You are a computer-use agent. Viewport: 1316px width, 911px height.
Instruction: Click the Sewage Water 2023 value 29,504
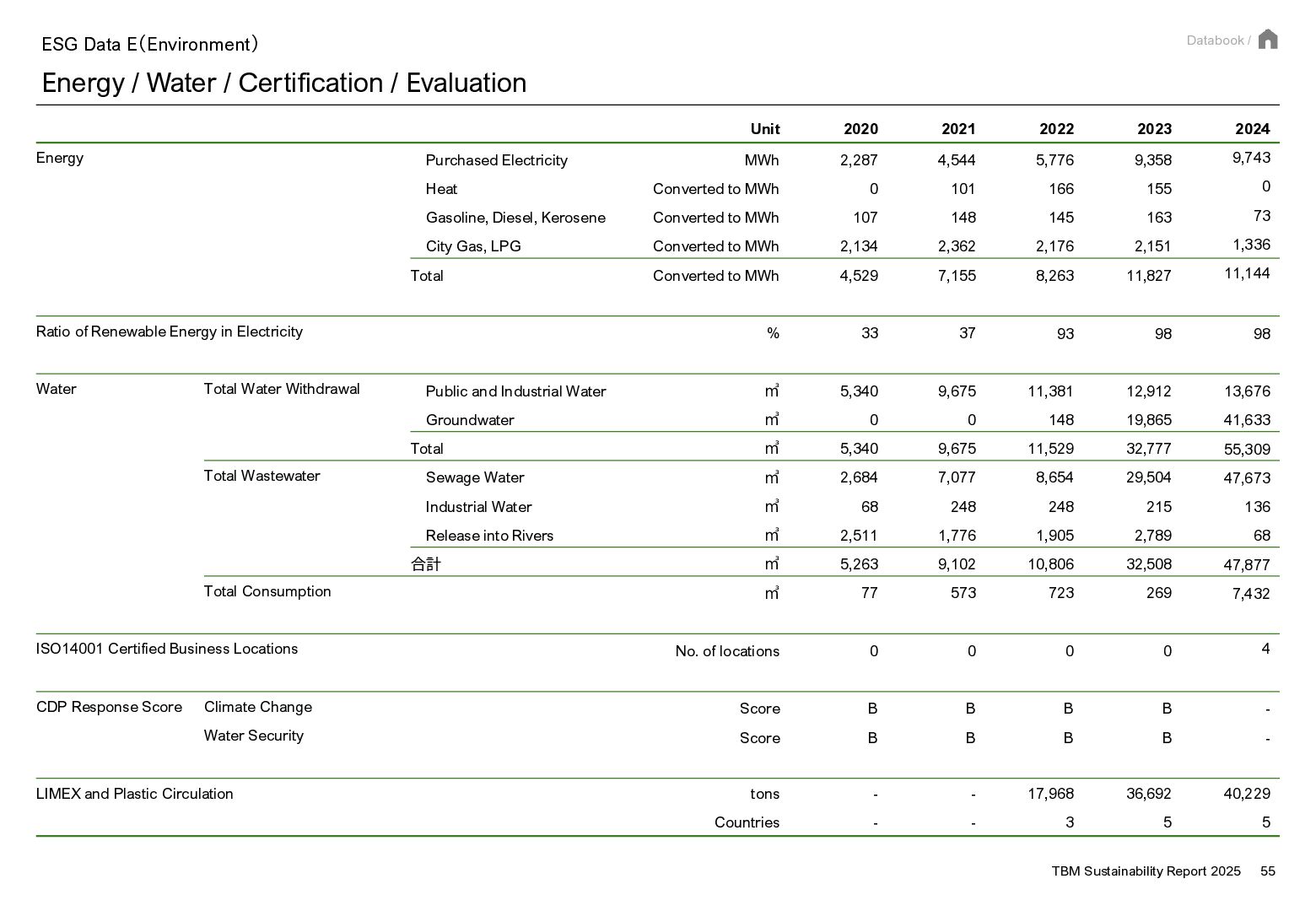[x=1149, y=477]
